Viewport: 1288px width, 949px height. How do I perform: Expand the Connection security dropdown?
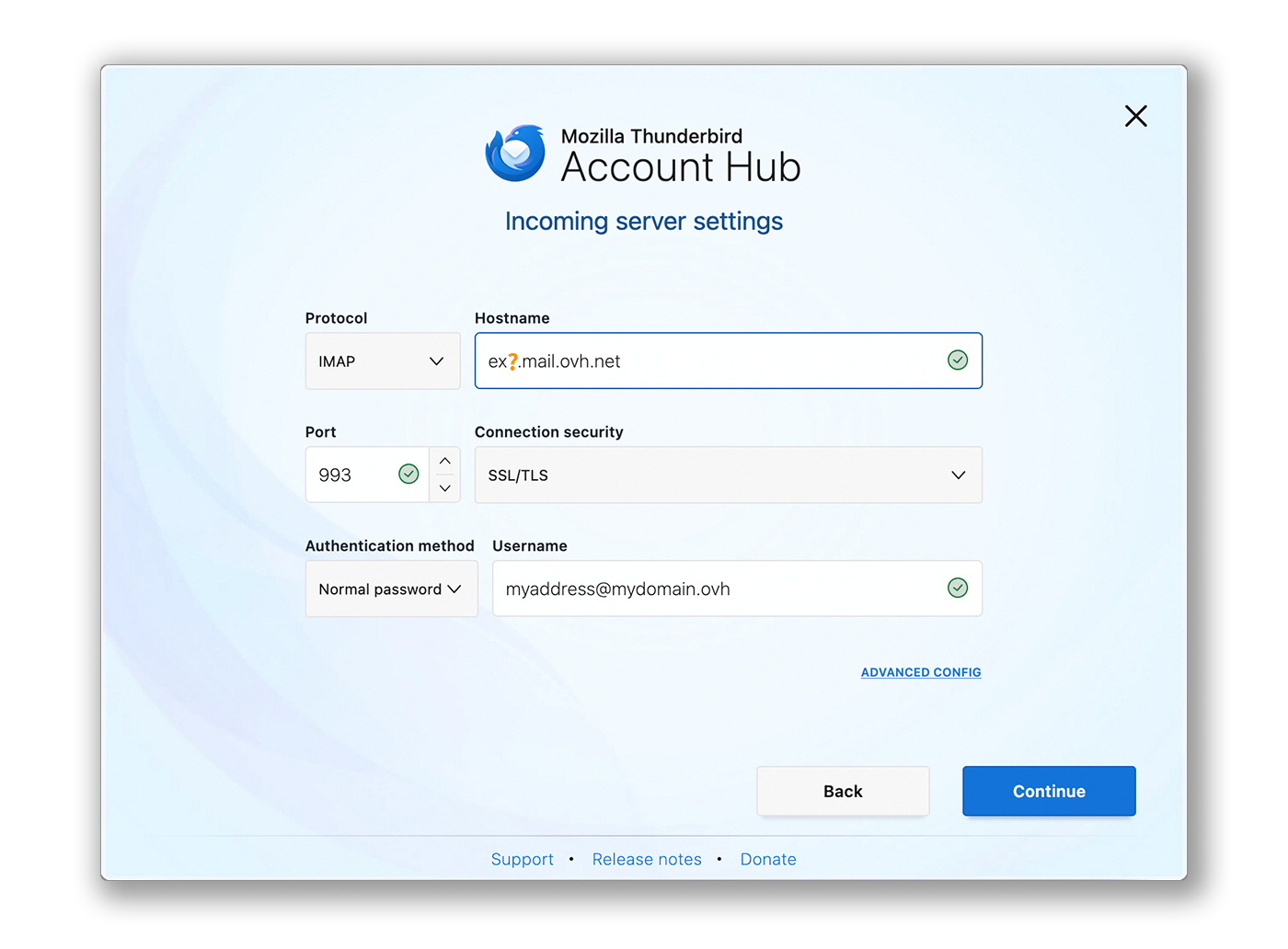point(728,475)
